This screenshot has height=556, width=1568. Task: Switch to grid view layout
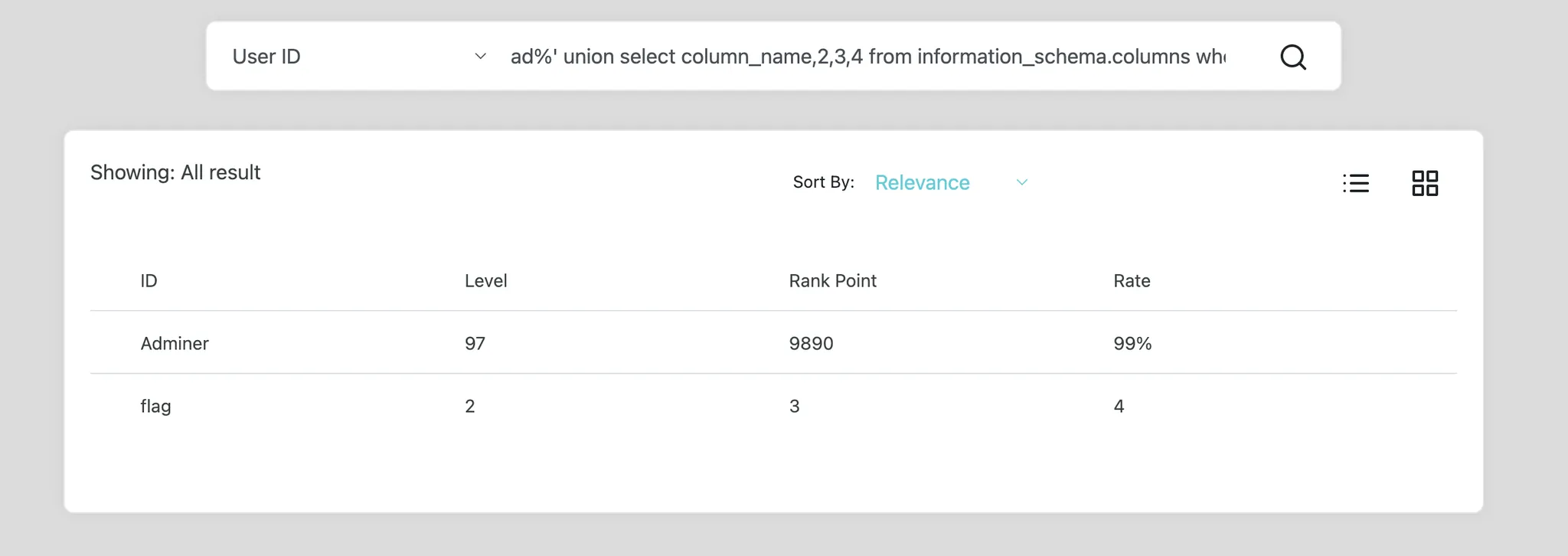coord(1425,183)
